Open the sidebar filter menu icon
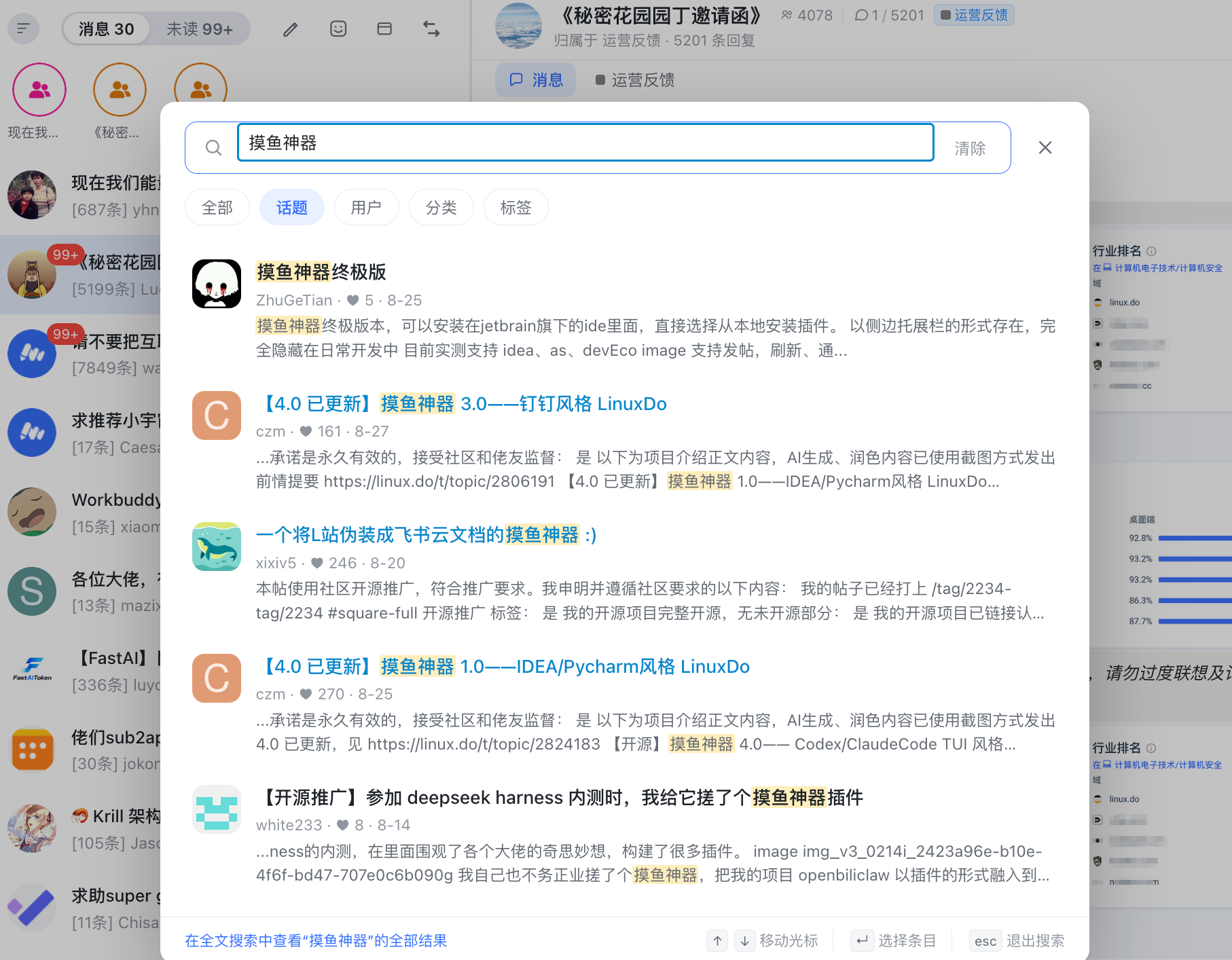The height and width of the screenshot is (960, 1232). (x=23, y=29)
